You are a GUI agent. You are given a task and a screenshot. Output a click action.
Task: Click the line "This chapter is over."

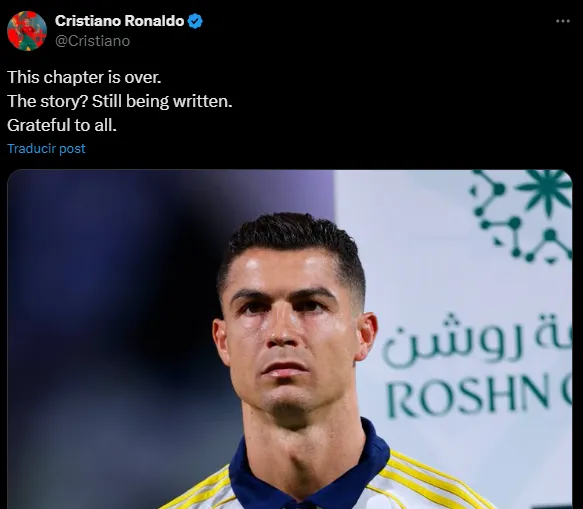(x=84, y=77)
